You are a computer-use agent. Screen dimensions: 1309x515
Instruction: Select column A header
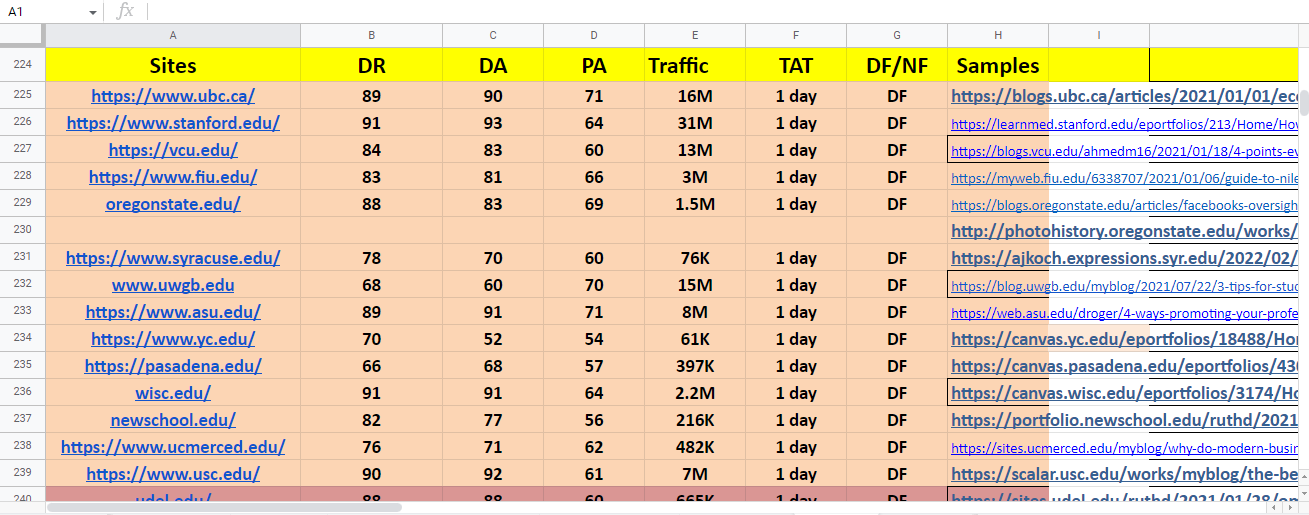click(173, 35)
